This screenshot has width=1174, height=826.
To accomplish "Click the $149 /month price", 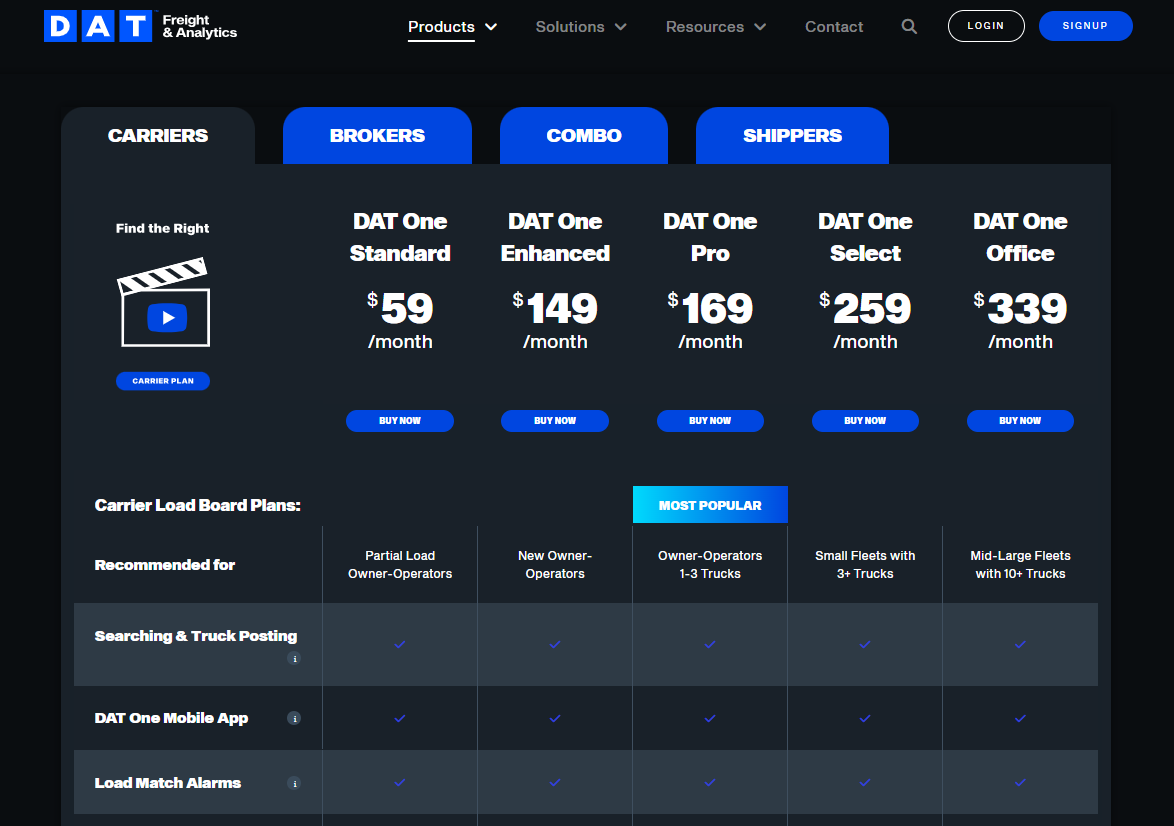I will click(x=555, y=320).
